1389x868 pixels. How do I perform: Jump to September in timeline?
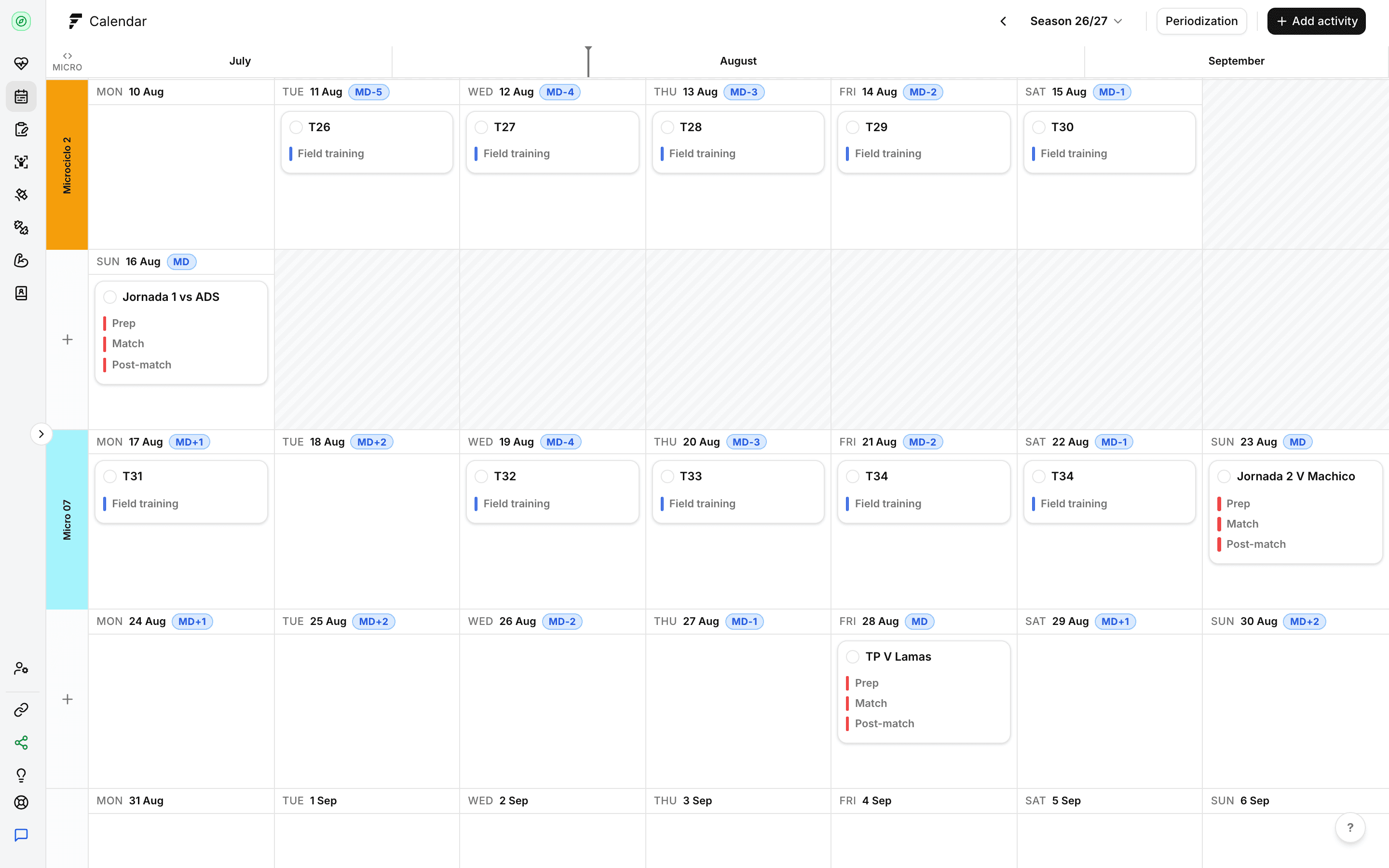[x=1236, y=61]
